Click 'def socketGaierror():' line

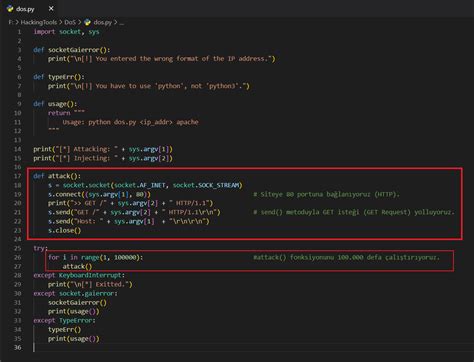tap(72, 50)
